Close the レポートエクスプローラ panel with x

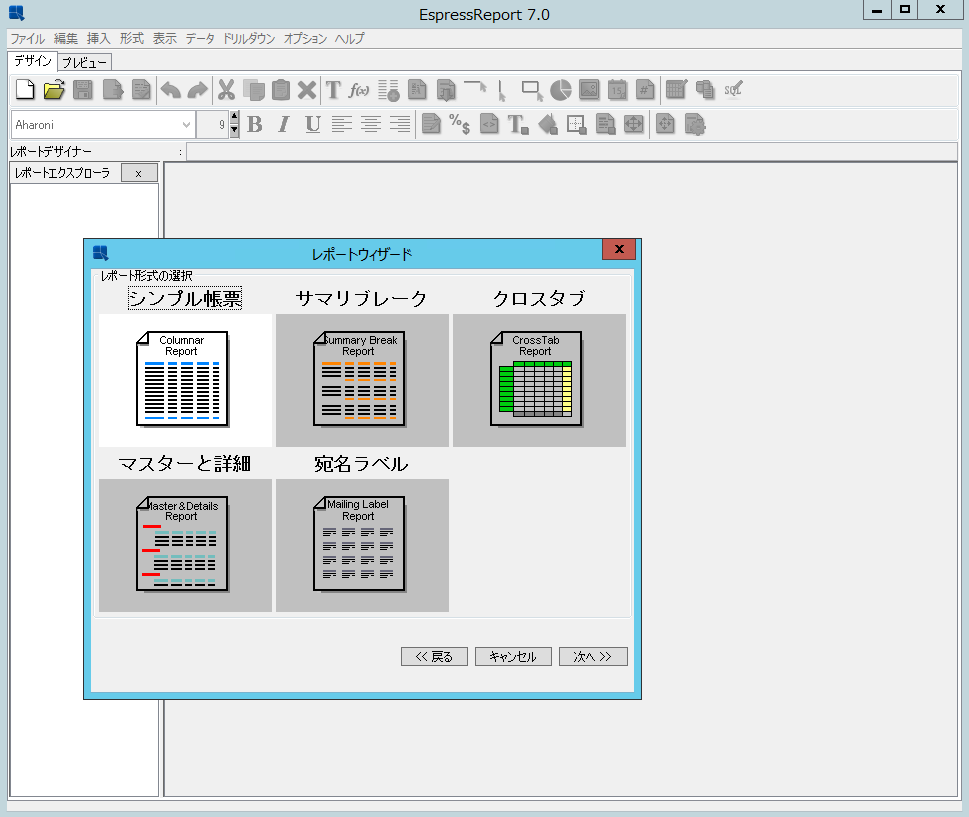point(138,173)
